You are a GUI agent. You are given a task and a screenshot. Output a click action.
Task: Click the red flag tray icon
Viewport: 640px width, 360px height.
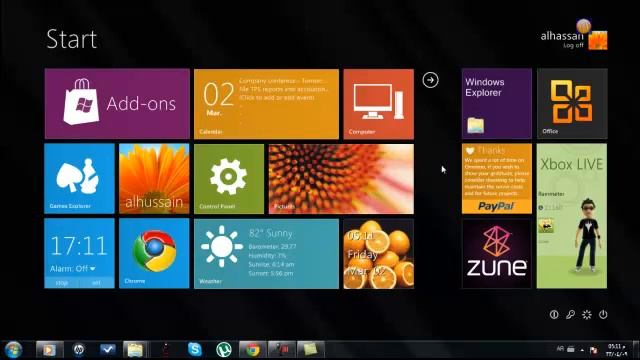[x=593, y=350]
